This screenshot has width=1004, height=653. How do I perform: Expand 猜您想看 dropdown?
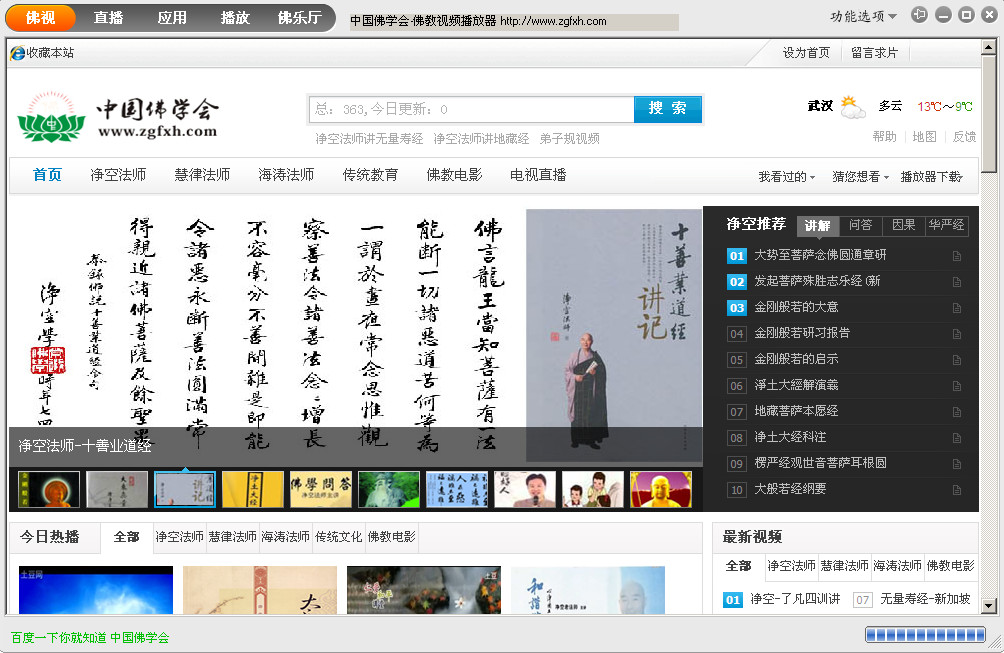861,177
